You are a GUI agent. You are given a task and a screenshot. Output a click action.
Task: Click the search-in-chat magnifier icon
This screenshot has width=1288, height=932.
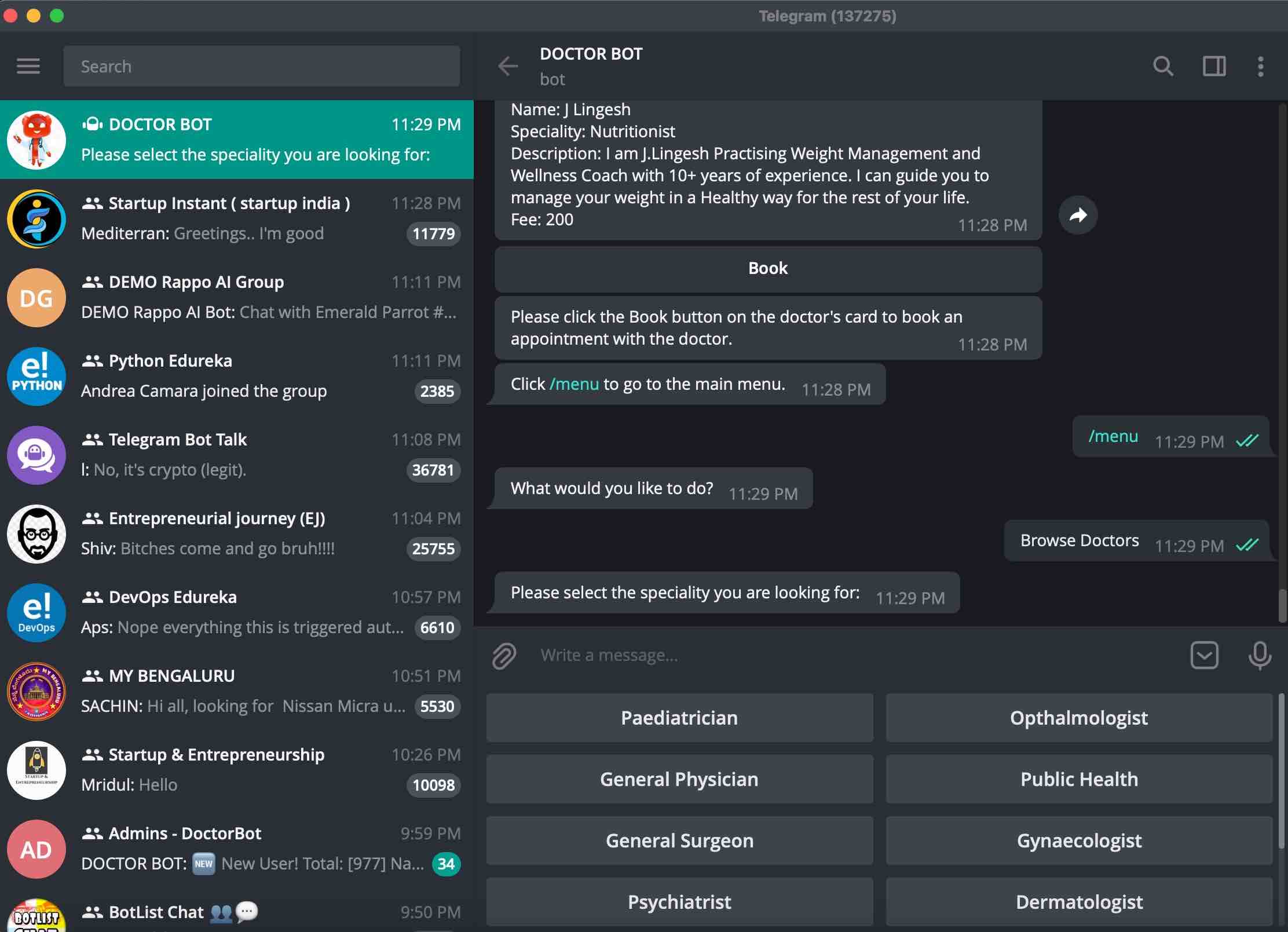point(1163,66)
